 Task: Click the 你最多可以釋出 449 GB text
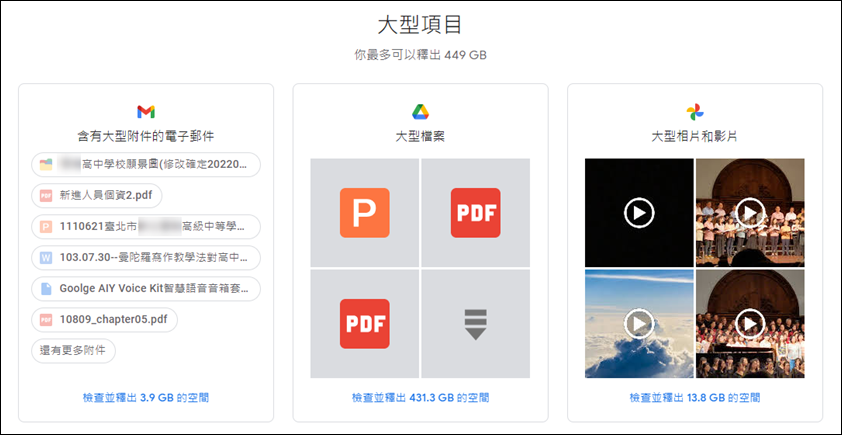tap(420, 55)
